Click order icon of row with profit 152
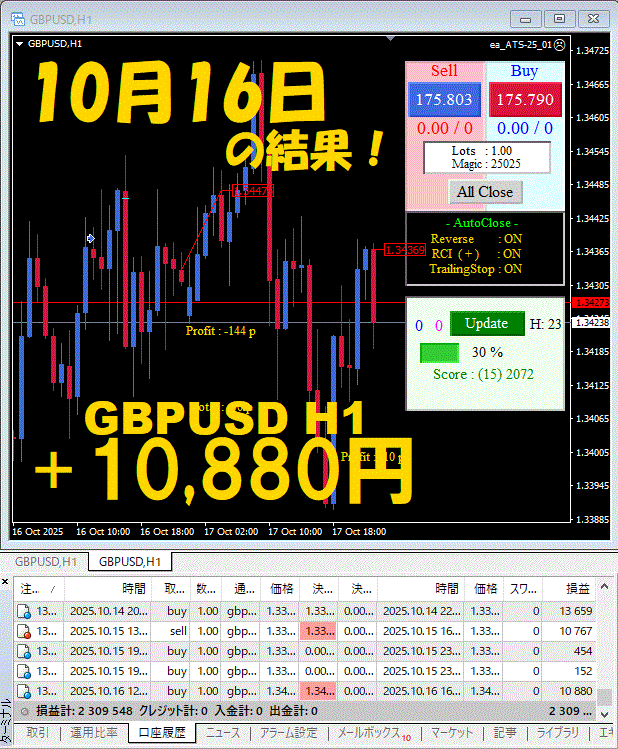The width and height of the screenshot is (618, 749). [24, 672]
